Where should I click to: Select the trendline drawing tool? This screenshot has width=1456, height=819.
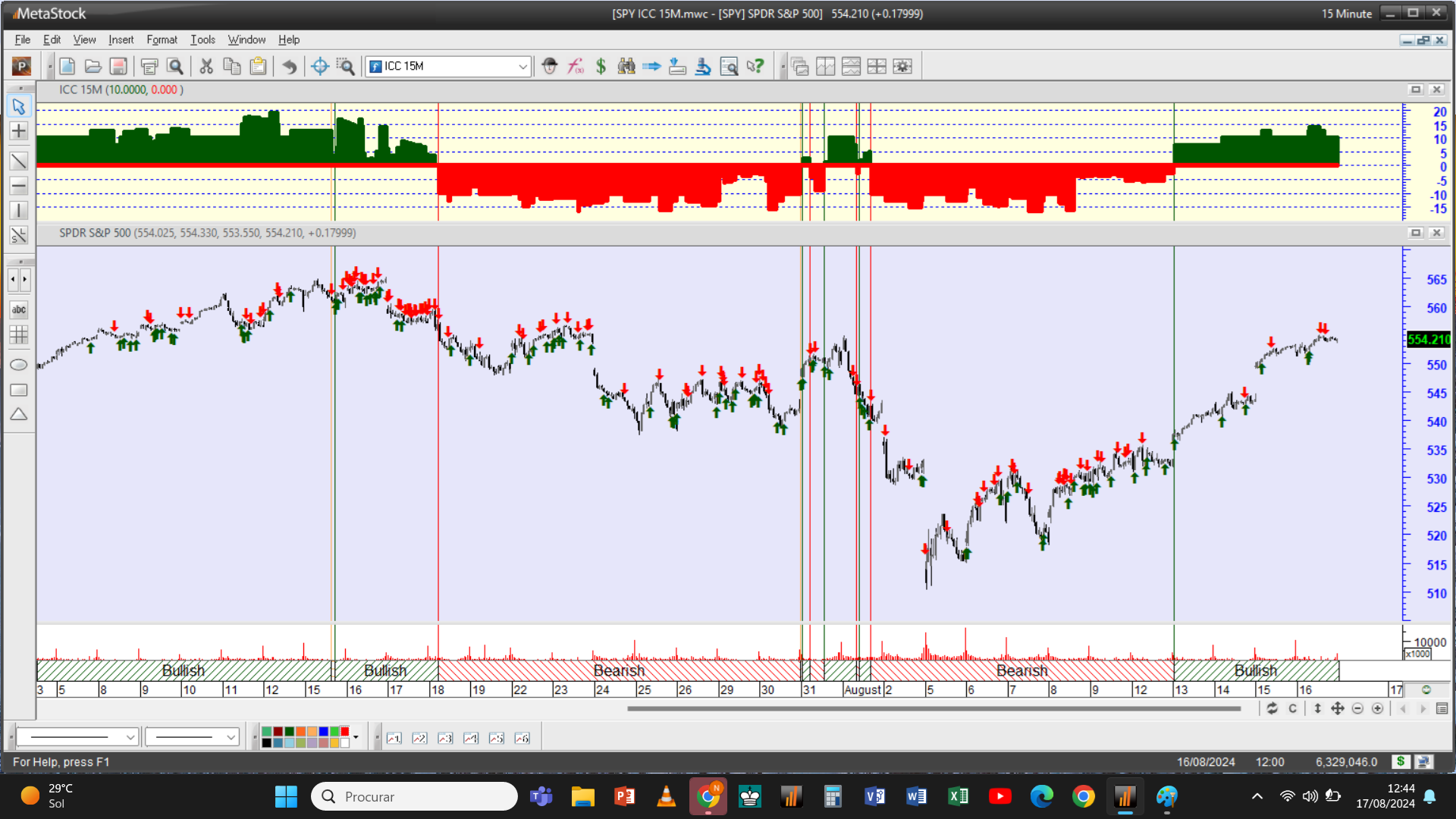pyautogui.click(x=19, y=161)
